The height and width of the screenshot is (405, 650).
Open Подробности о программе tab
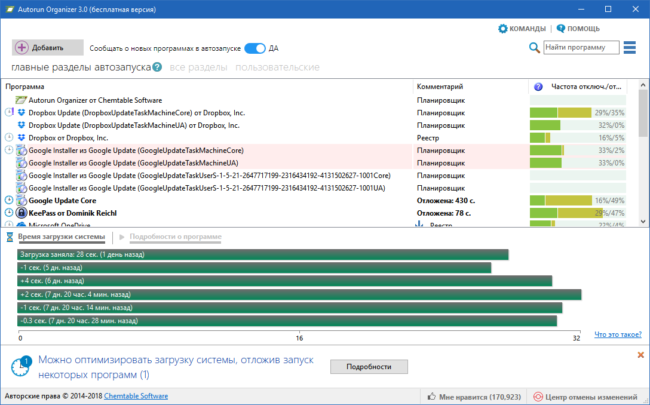[x=175, y=237]
